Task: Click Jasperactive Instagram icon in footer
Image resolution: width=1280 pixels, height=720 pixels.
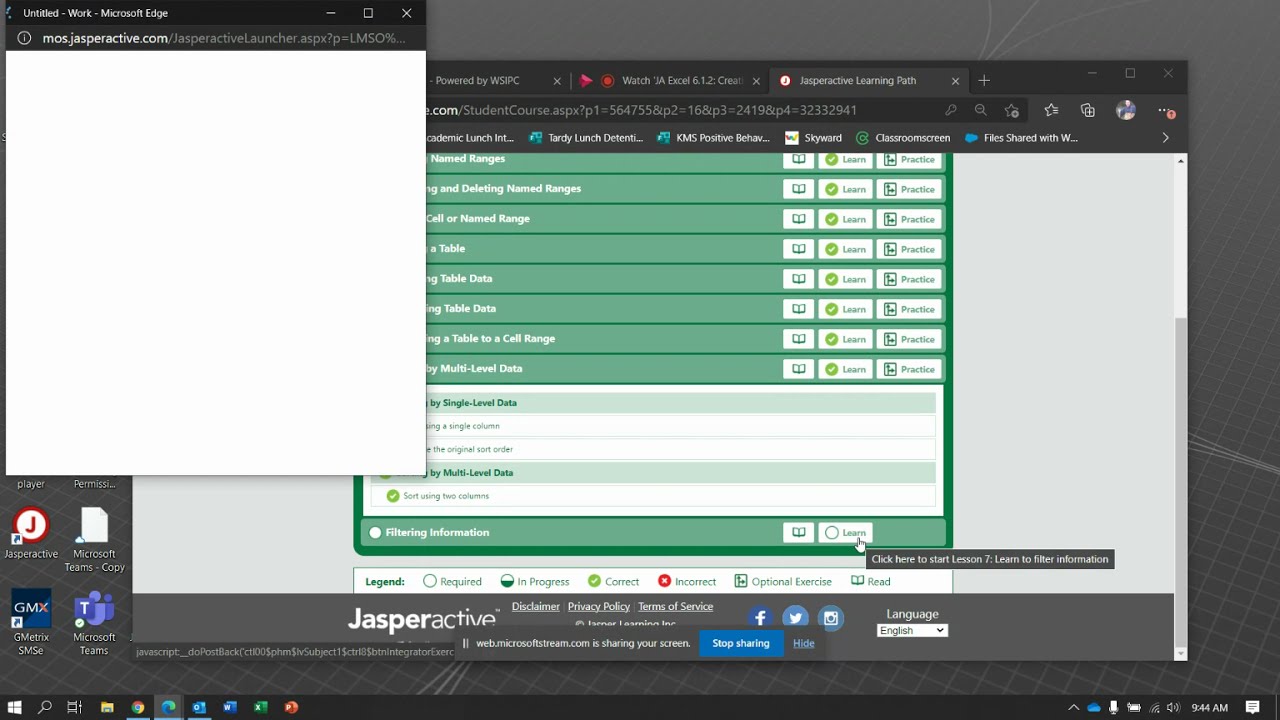Action: (x=830, y=618)
